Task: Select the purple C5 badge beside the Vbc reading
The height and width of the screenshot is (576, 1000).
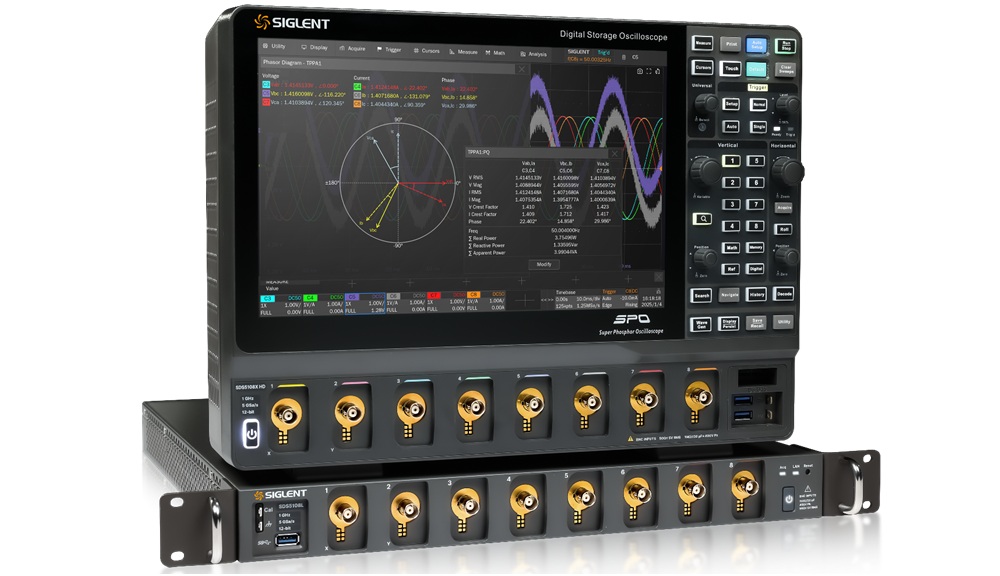Action: 266,93
